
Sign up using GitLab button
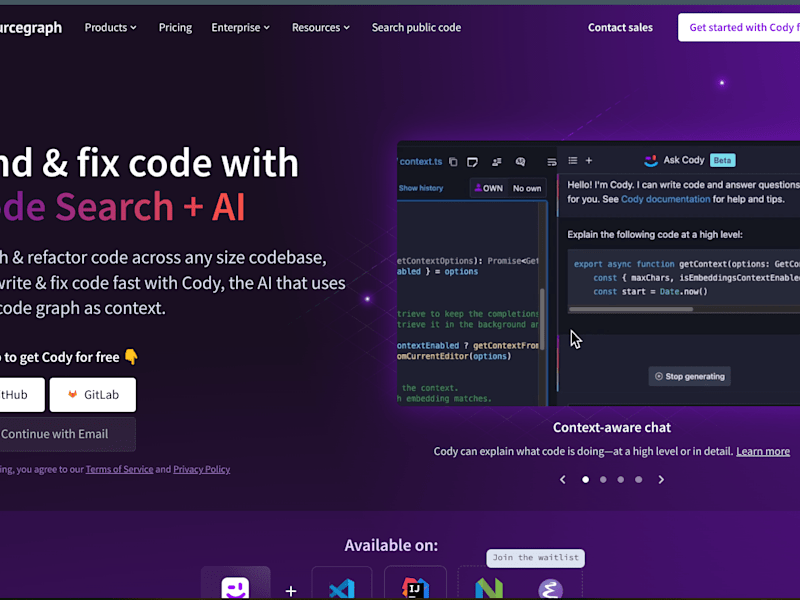pyautogui.click(x=93, y=394)
